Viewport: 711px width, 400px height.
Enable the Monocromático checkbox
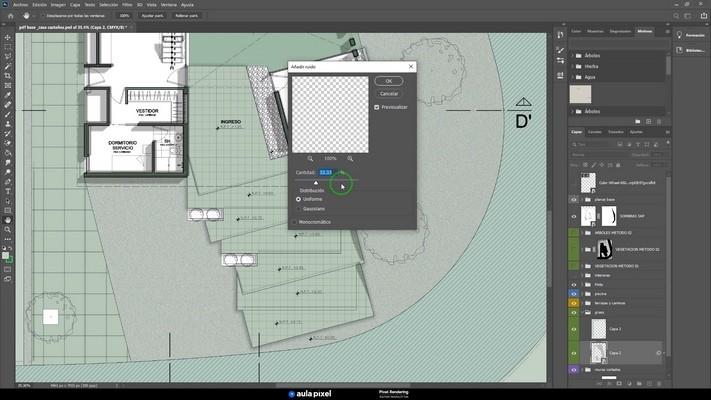[x=295, y=222]
